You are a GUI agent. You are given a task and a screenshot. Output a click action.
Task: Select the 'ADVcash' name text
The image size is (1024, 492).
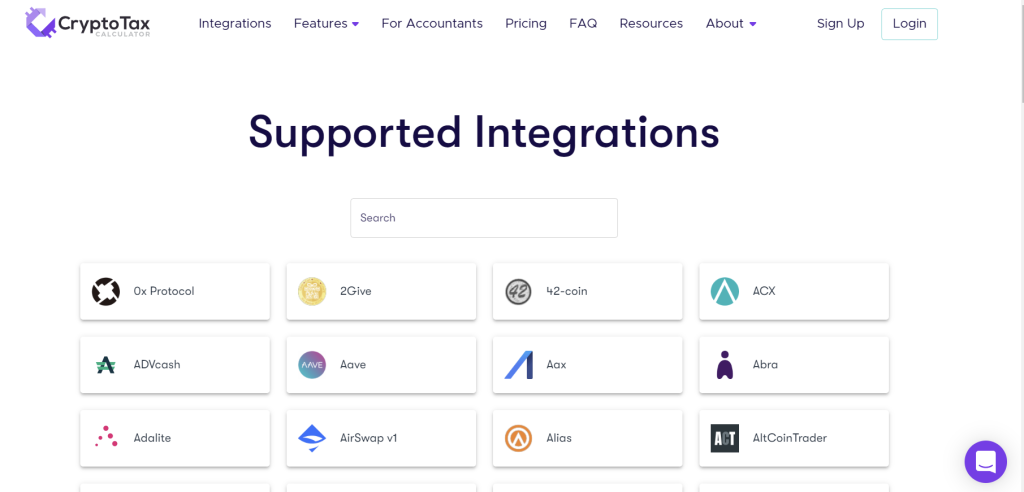pos(157,365)
